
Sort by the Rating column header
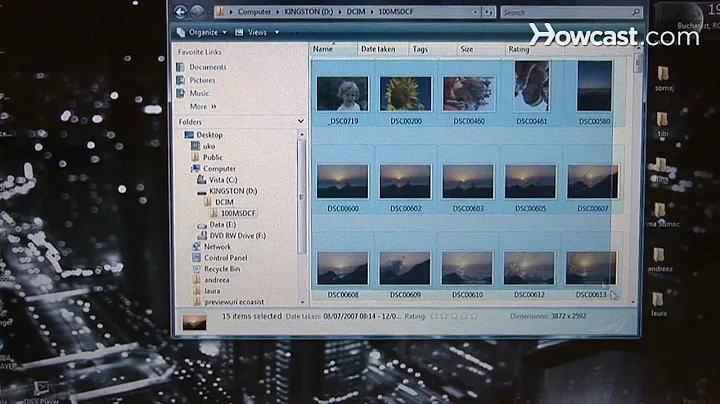click(534, 49)
